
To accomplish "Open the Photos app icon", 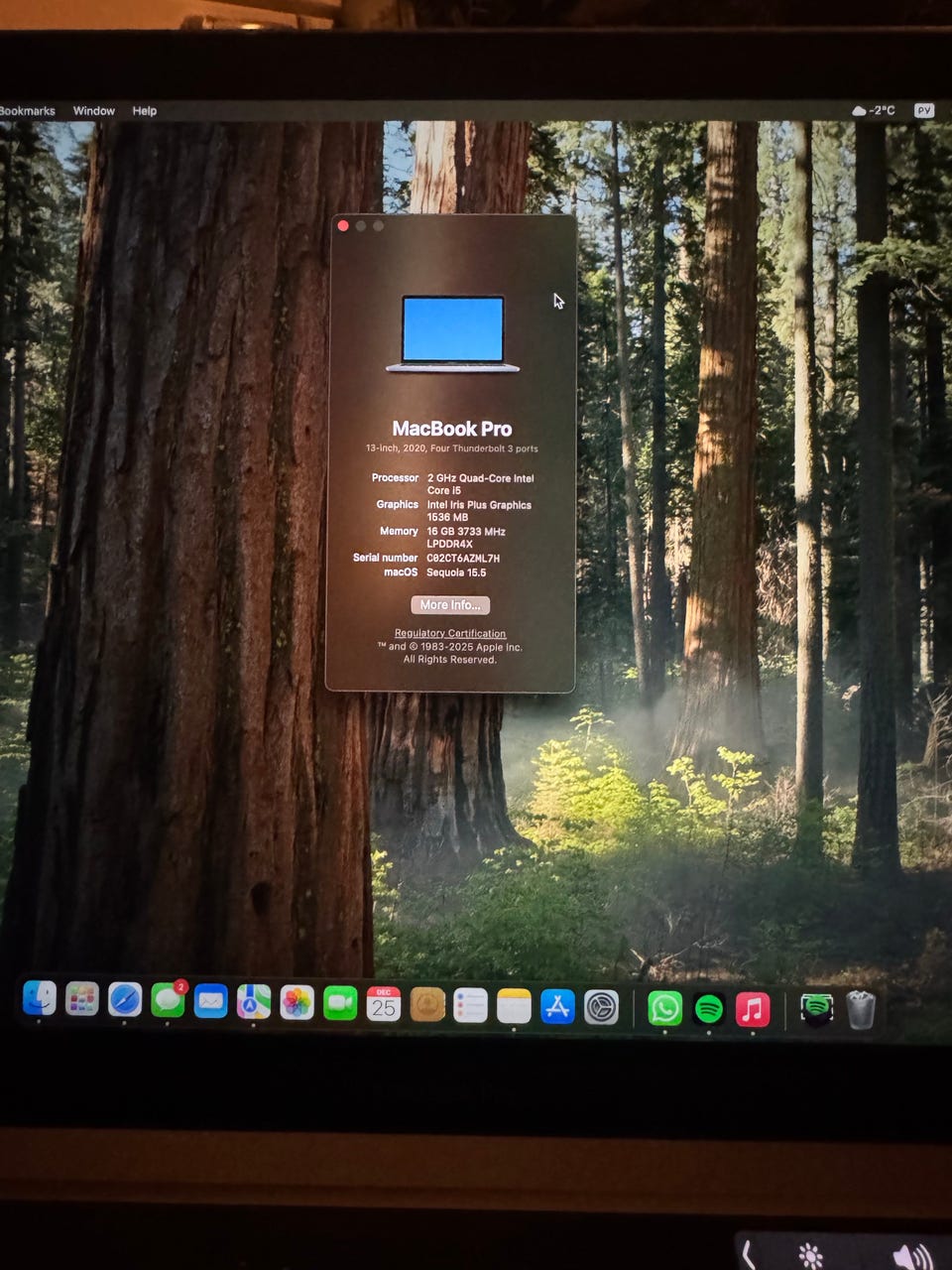I will point(297,1003).
